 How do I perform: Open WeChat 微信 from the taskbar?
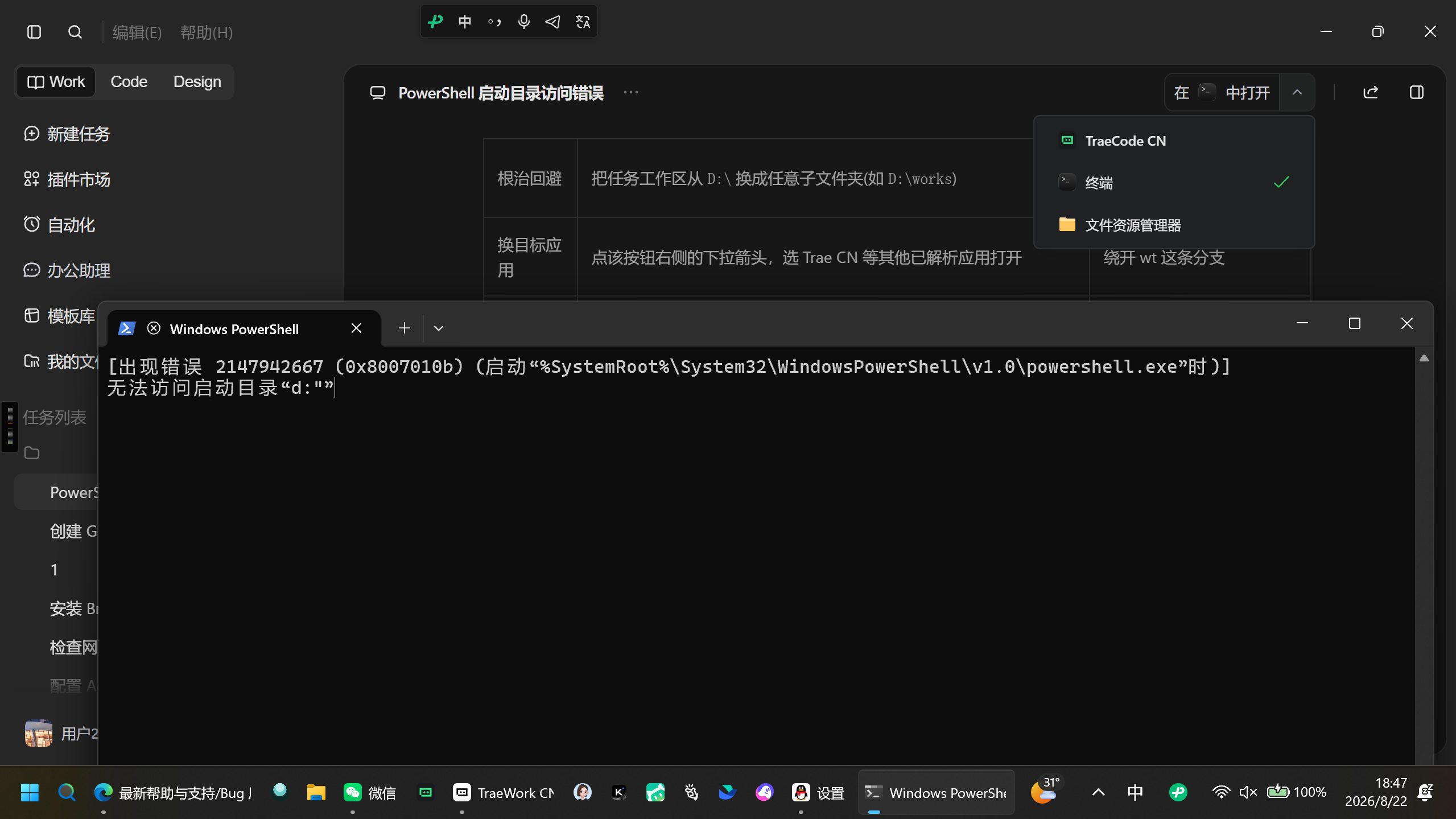pos(370,792)
